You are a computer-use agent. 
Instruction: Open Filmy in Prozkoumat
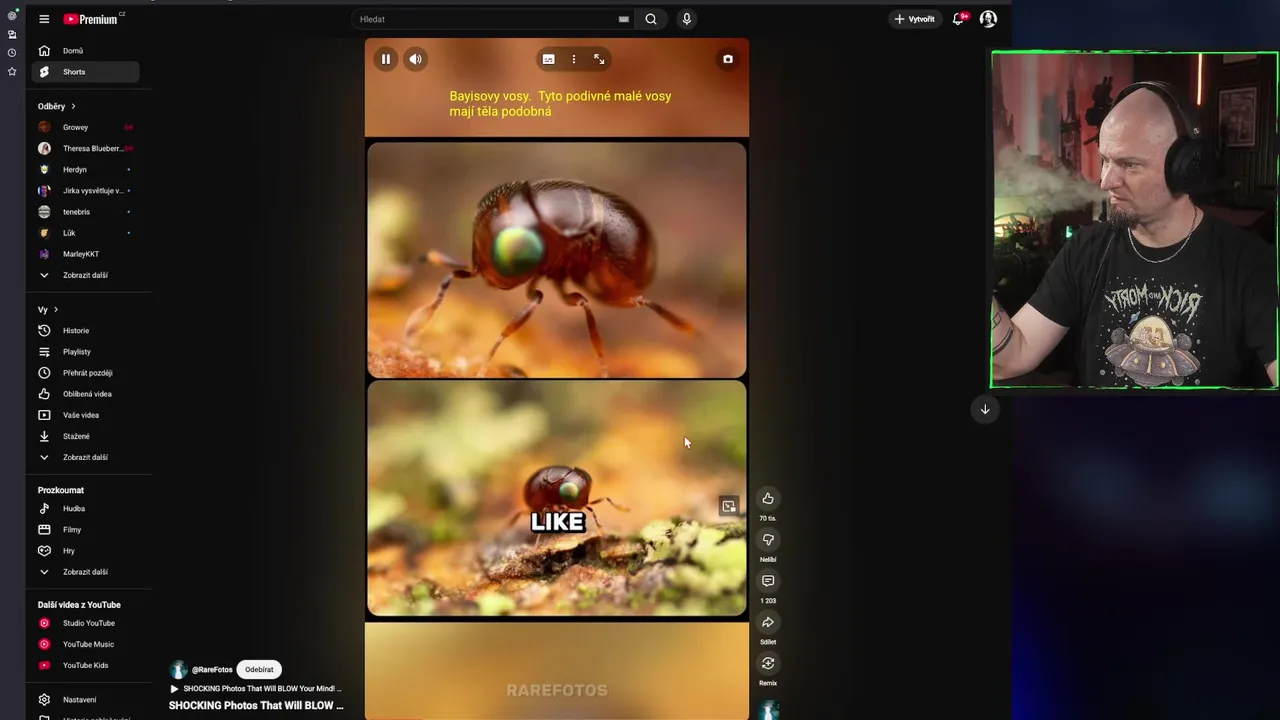85,530
